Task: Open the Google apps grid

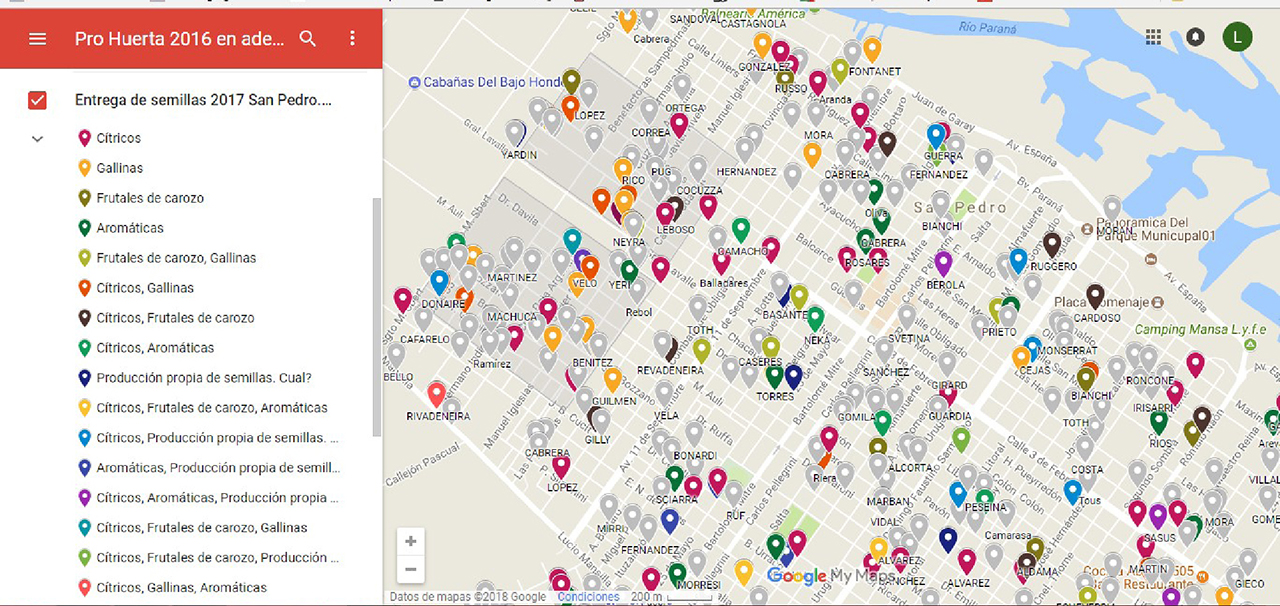Action: pos(1153,37)
